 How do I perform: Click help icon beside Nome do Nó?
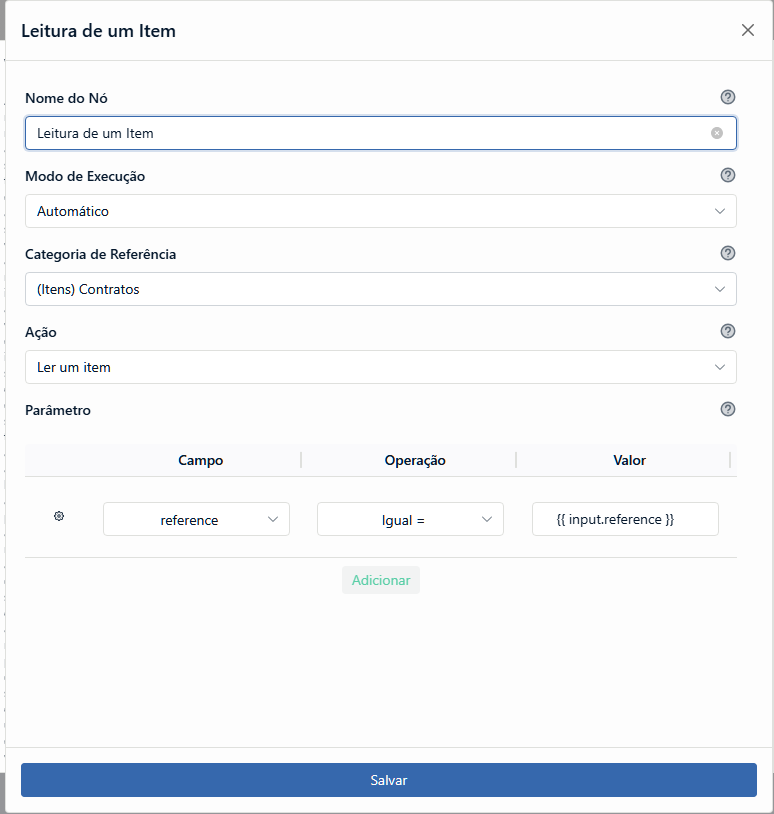coord(728,97)
